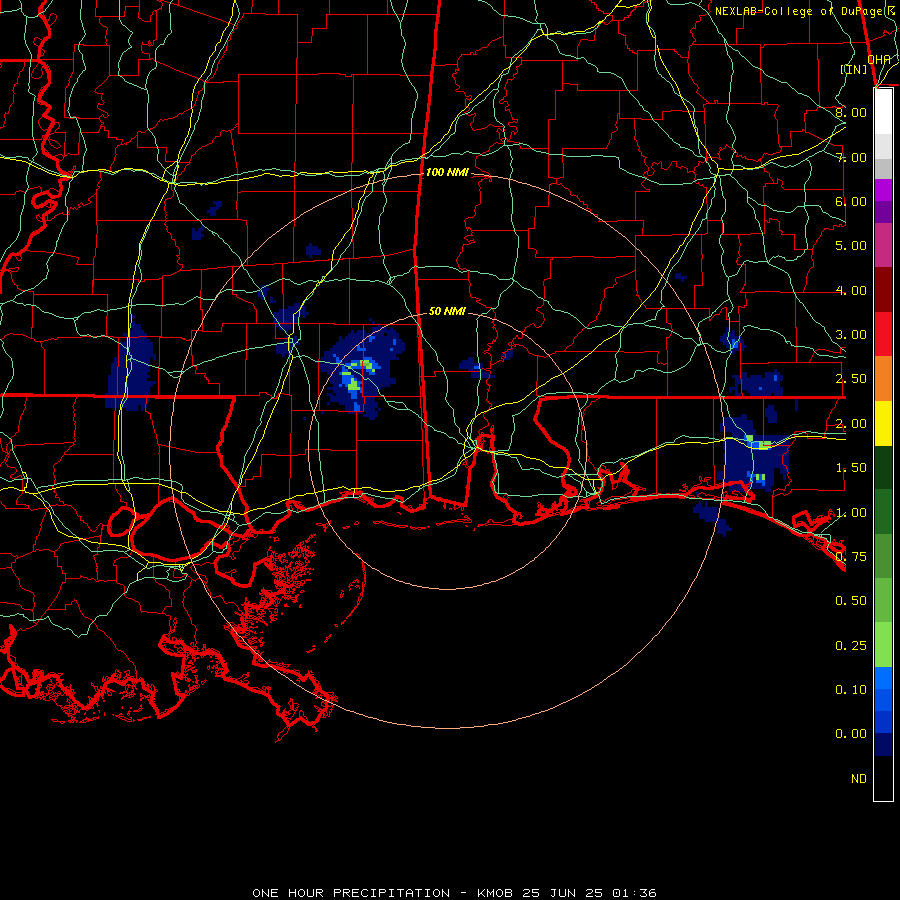
Task: Click the 7.00 legend value
Action: click(851, 157)
